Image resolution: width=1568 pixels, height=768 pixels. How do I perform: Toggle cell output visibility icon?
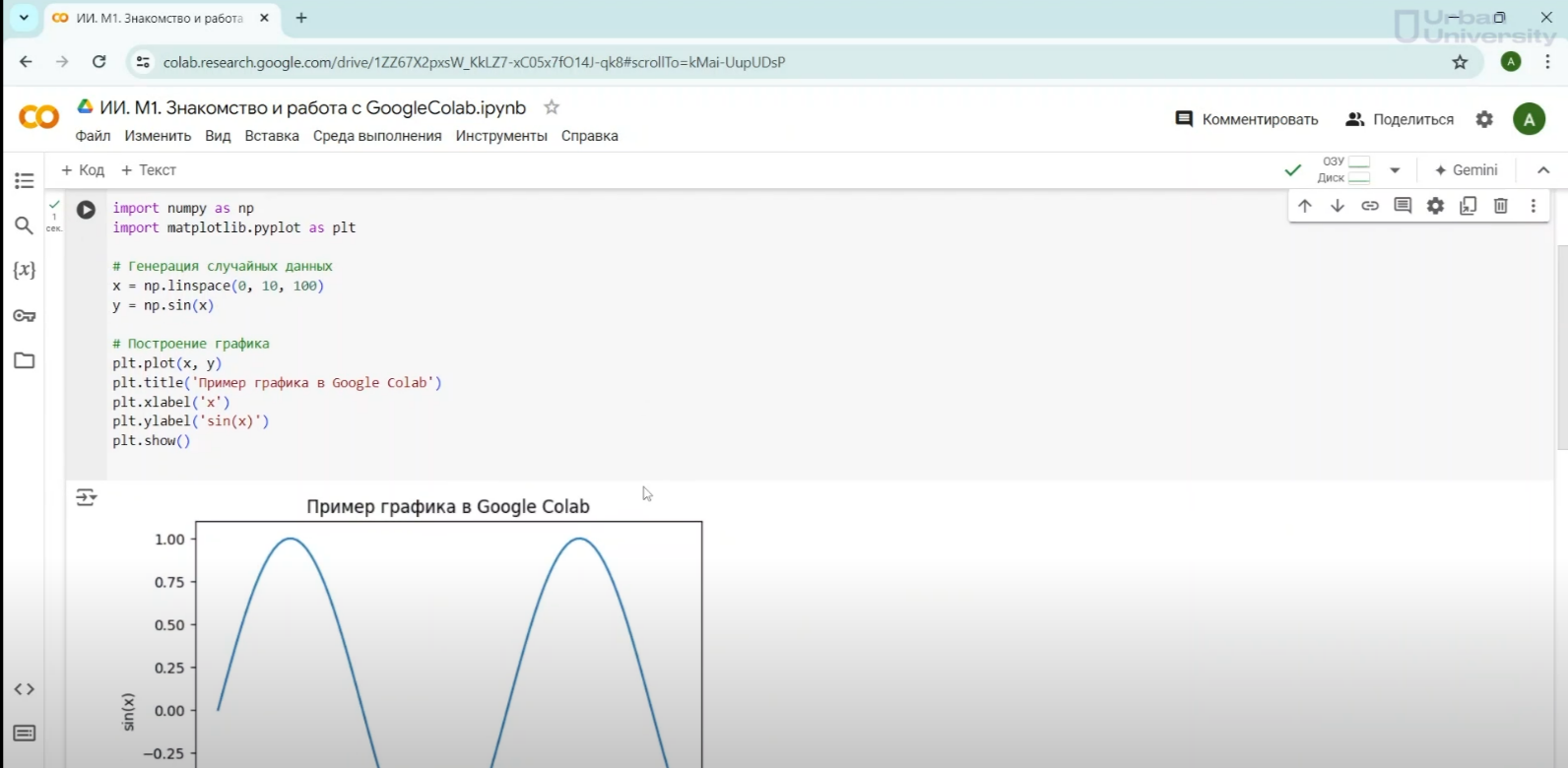click(87, 497)
